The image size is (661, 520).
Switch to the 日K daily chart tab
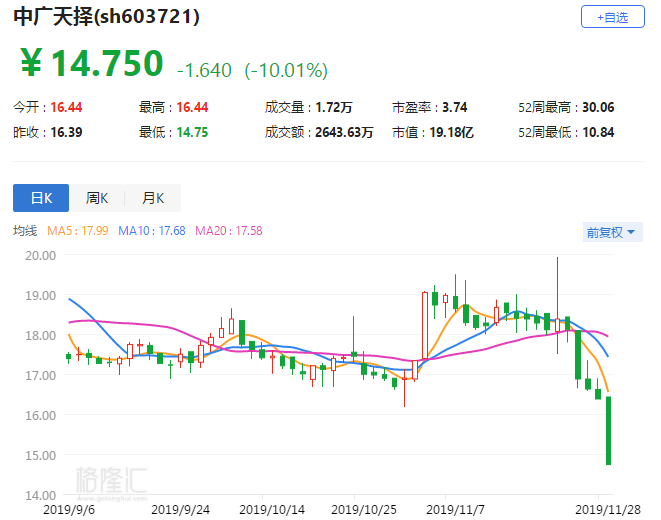41,198
